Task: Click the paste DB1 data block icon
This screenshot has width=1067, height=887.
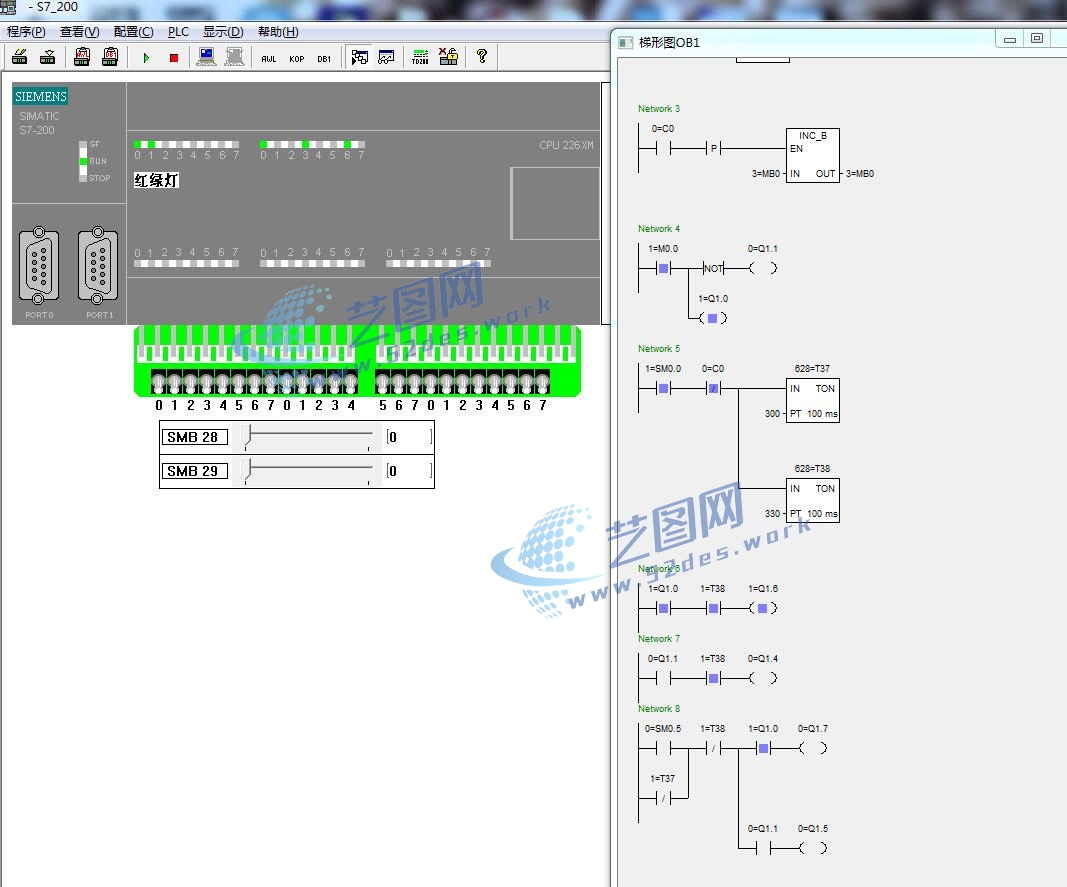Action: tap(110, 57)
